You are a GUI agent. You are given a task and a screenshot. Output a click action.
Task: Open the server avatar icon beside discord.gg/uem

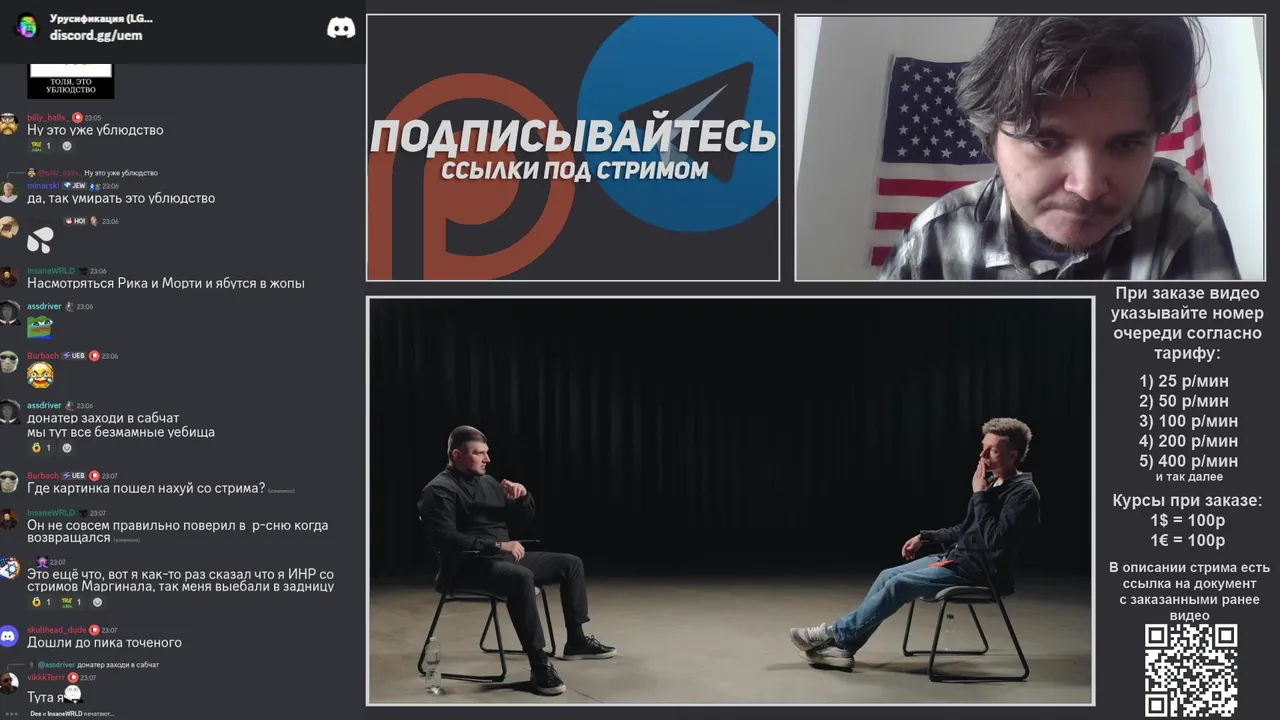tap(27, 27)
